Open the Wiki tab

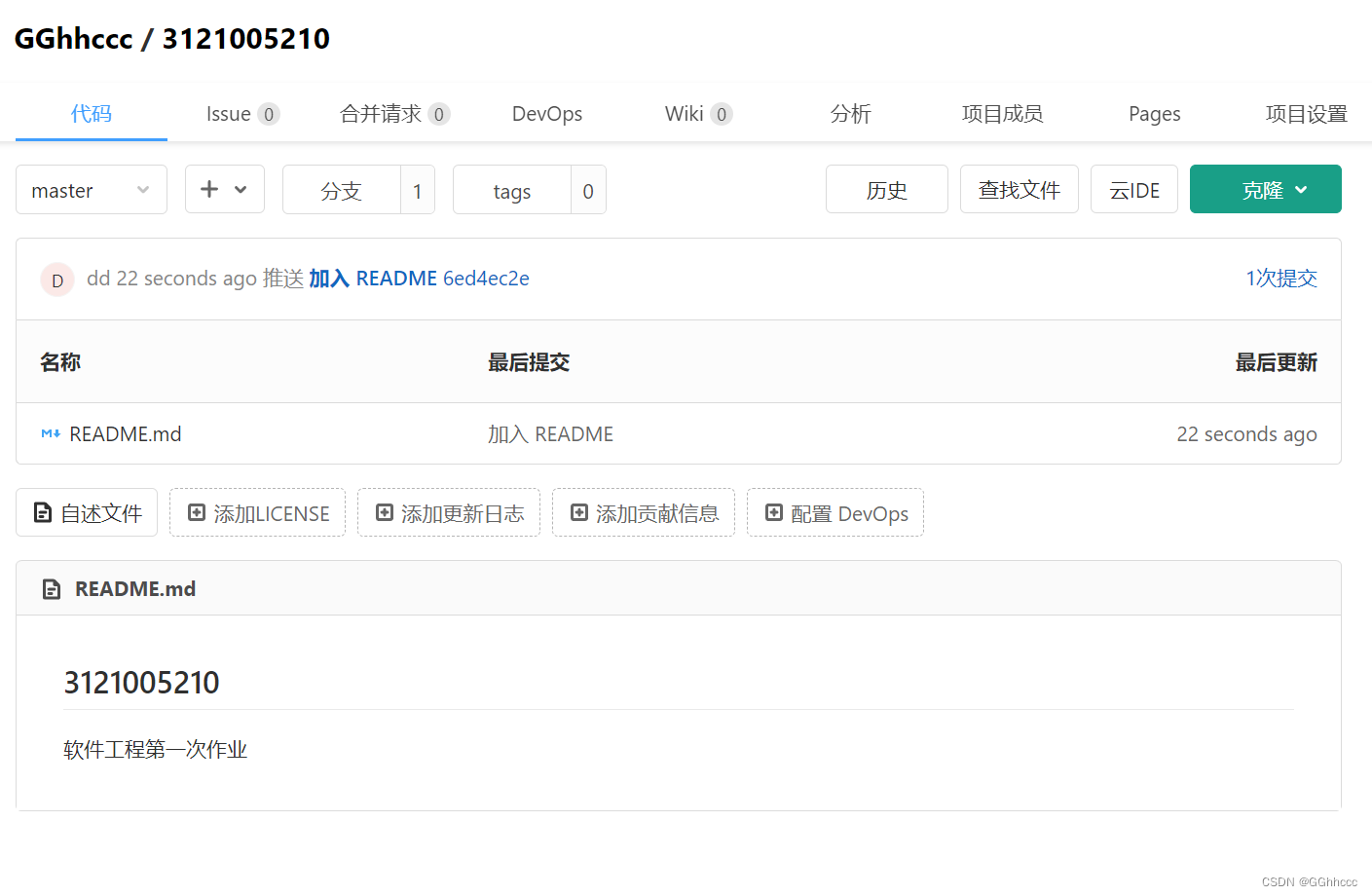698,114
